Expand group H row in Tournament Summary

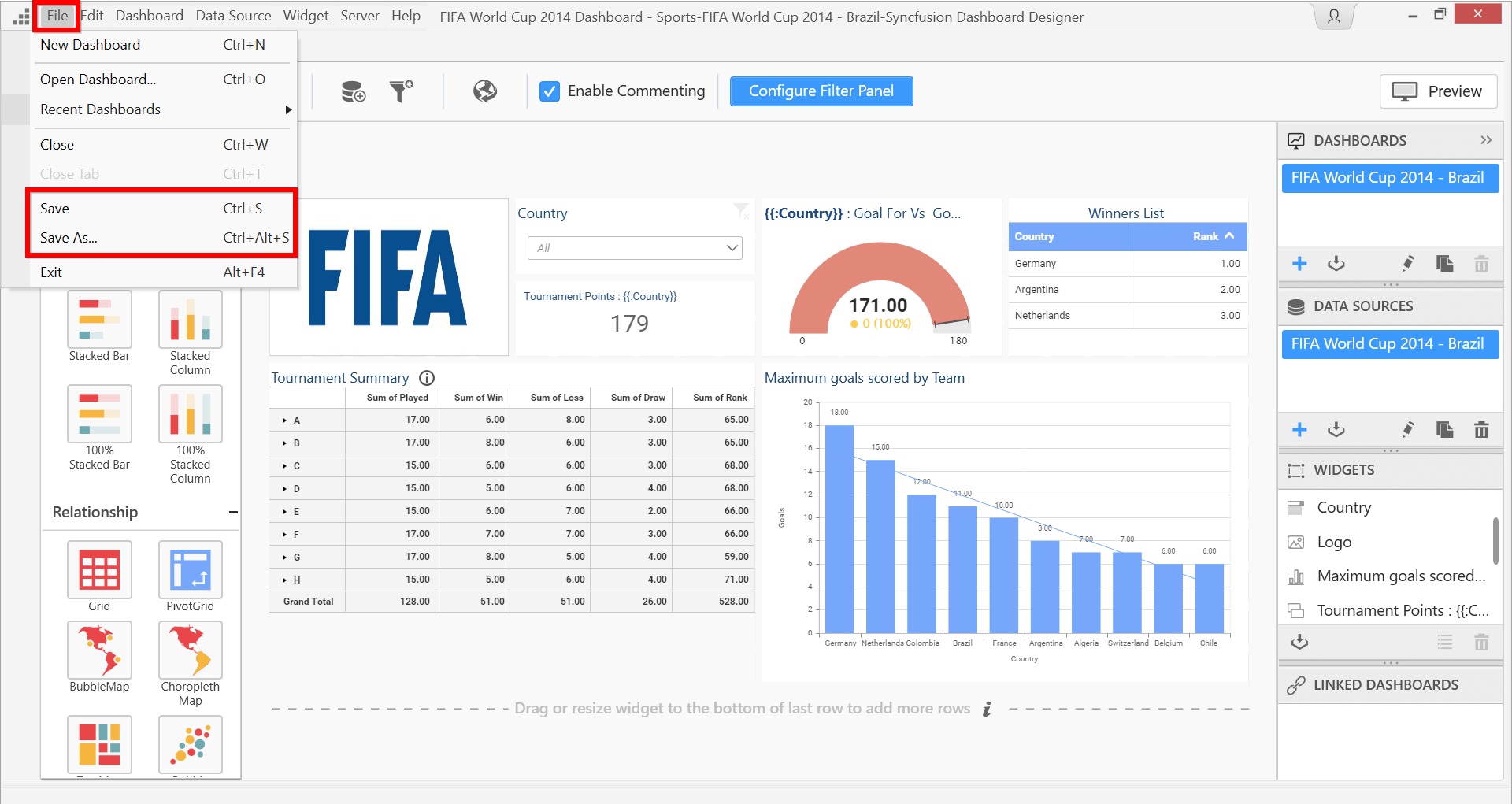point(284,580)
